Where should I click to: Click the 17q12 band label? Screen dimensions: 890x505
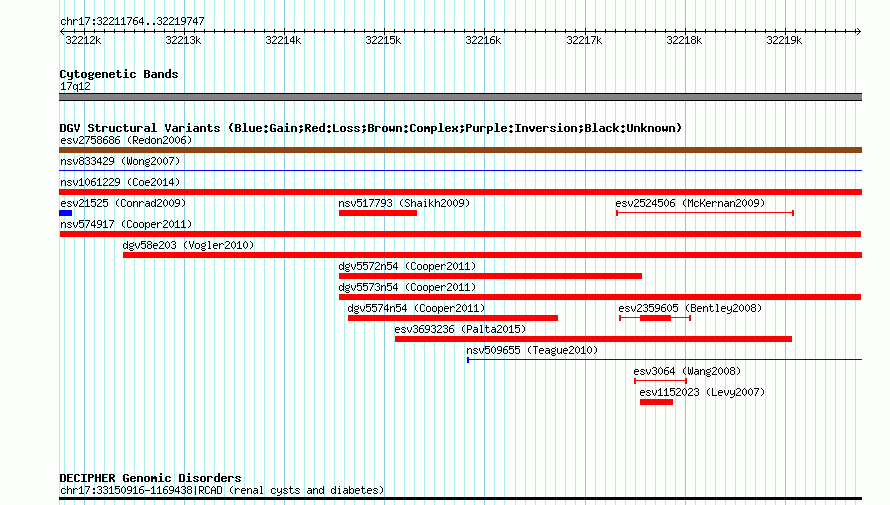75,86
